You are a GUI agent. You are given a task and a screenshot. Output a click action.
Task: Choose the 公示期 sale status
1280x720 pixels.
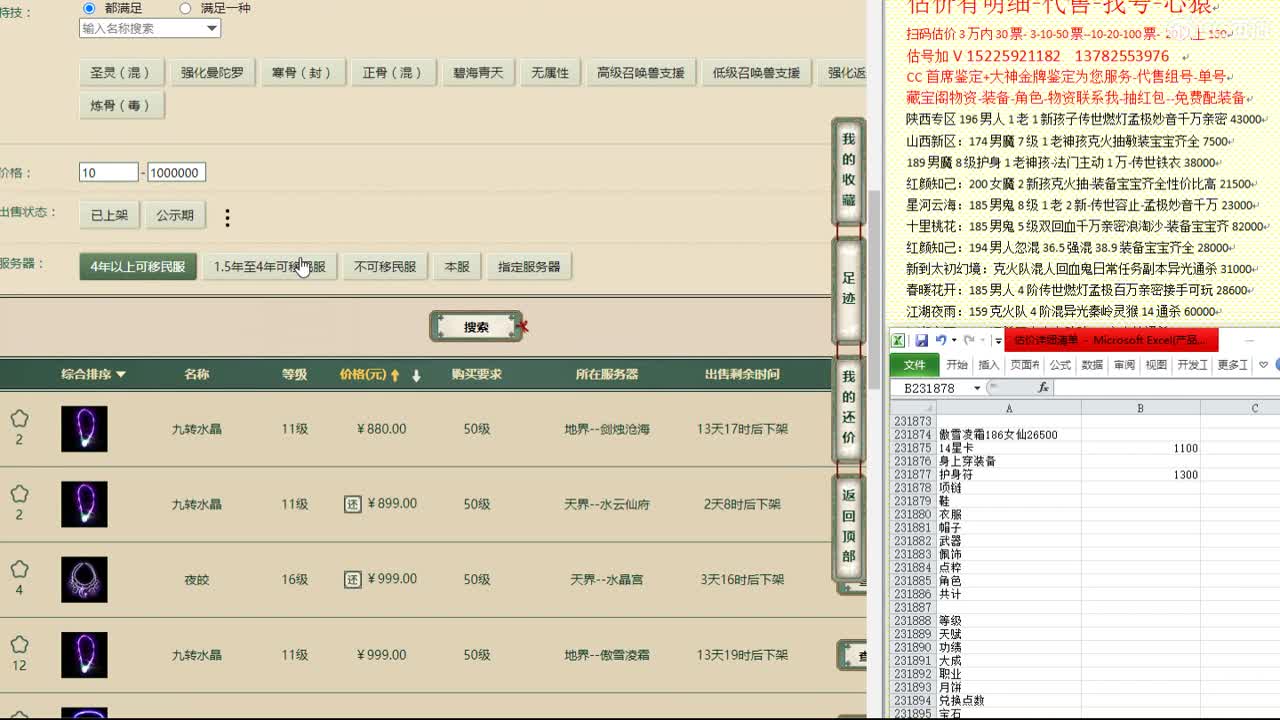click(x=175, y=215)
